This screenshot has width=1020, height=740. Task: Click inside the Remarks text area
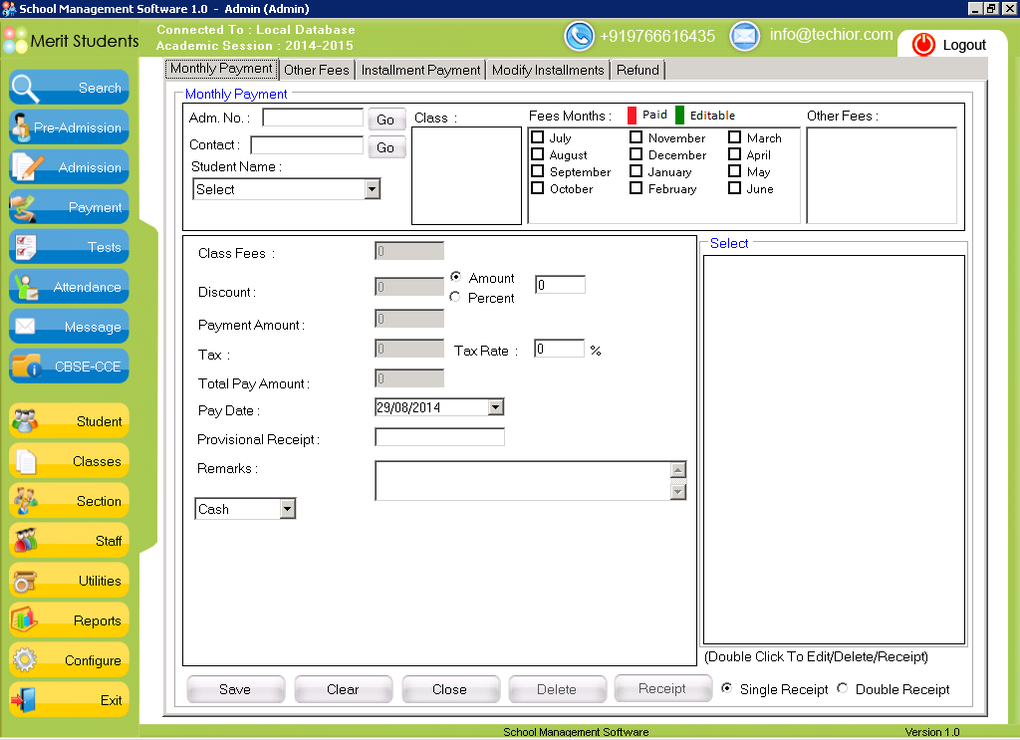pyautogui.click(x=522, y=481)
